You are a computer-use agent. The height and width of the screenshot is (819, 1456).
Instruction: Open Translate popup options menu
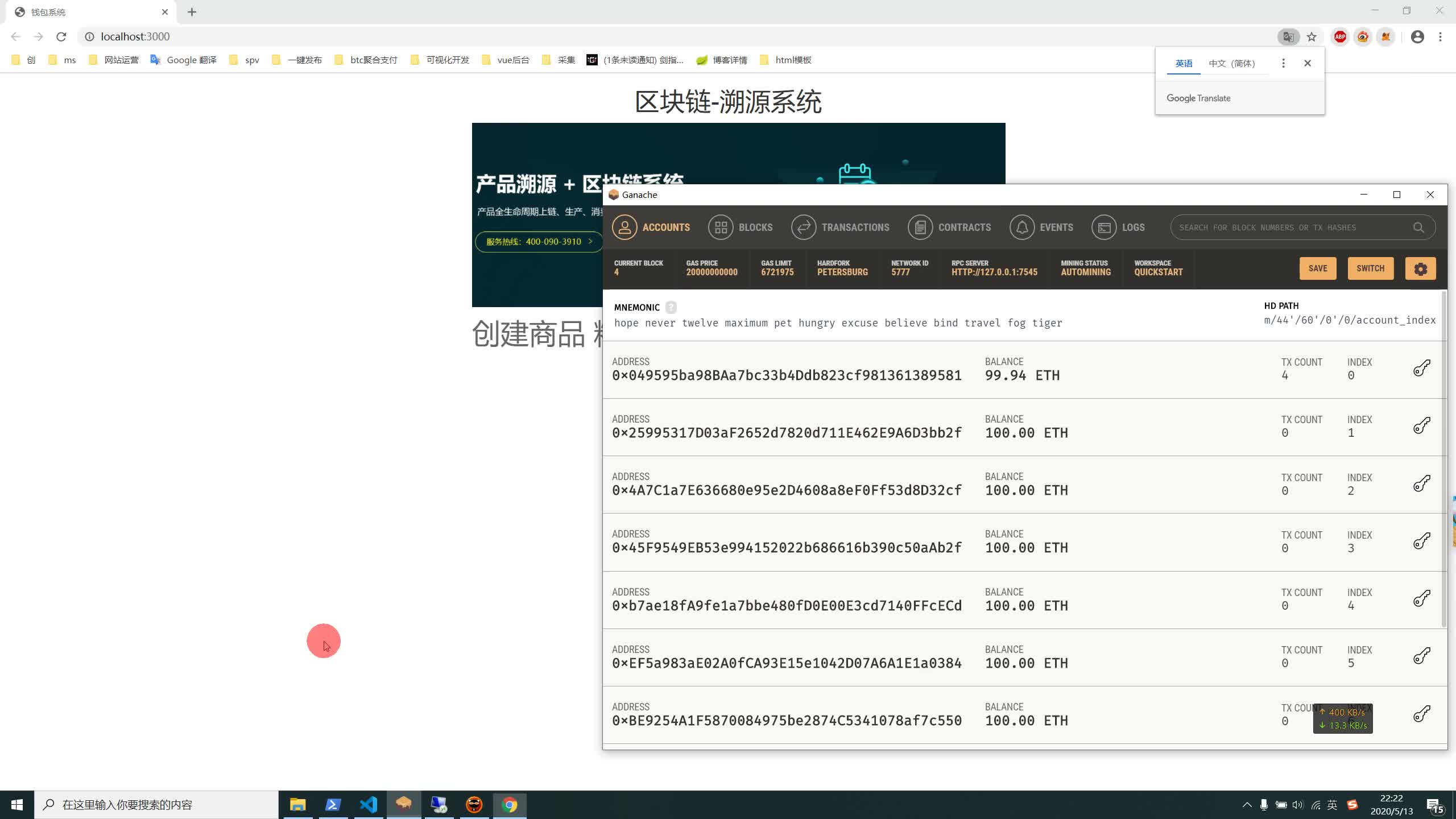1283,63
